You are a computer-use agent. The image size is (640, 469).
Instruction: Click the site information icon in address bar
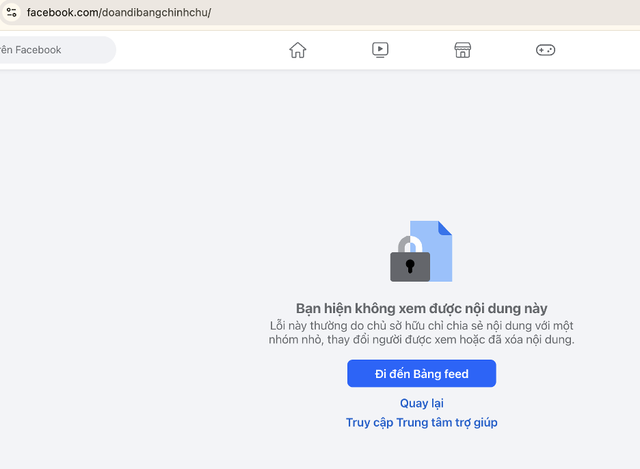pyautogui.click(x=10, y=12)
